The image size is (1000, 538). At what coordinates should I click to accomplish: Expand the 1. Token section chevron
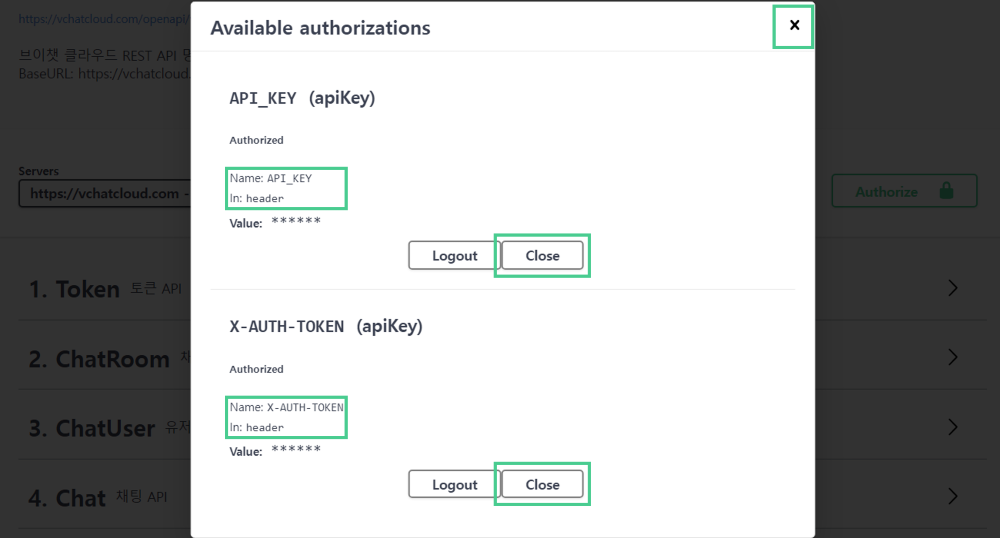[x=953, y=288]
